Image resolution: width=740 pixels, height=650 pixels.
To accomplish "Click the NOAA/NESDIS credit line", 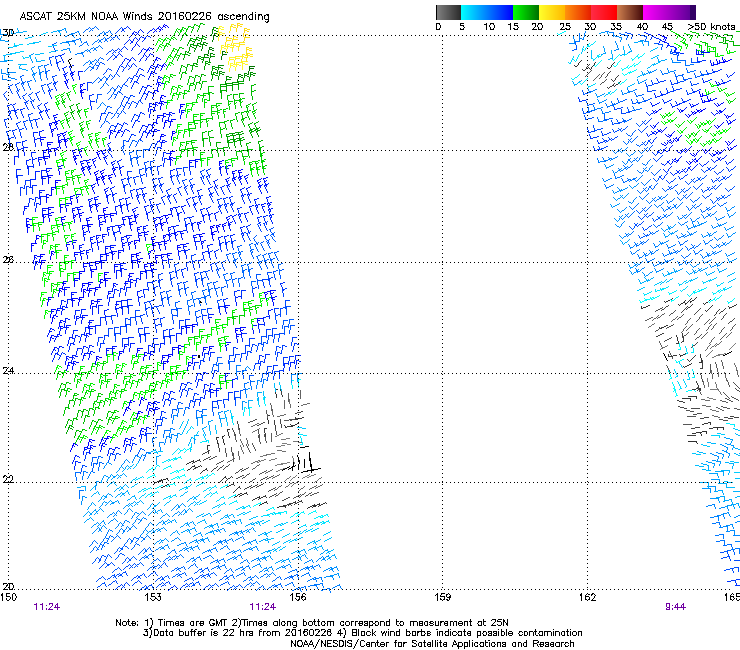I will (432, 644).
